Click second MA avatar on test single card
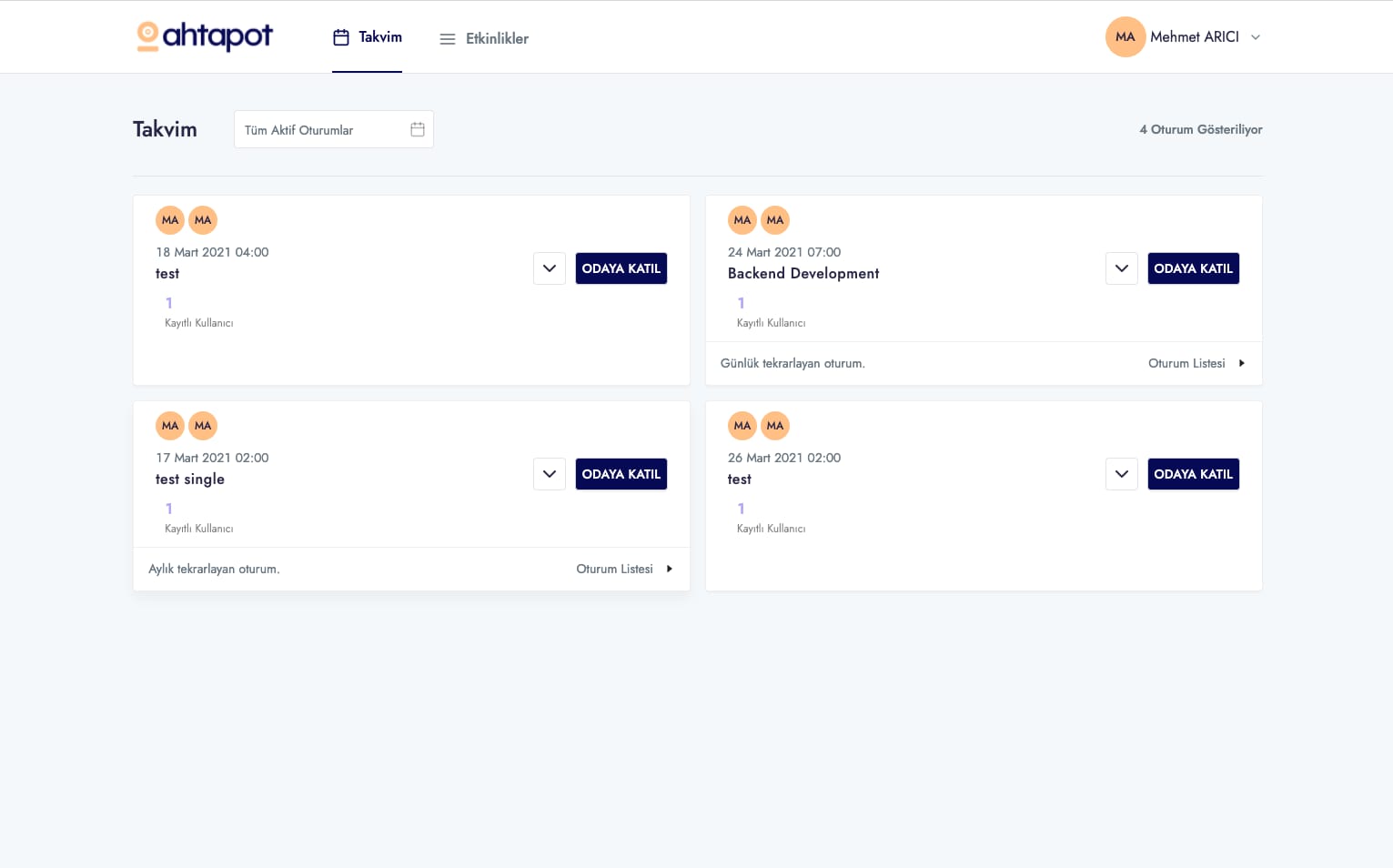The width and height of the screenshot is (1393, 868). (x=203, y=426)
